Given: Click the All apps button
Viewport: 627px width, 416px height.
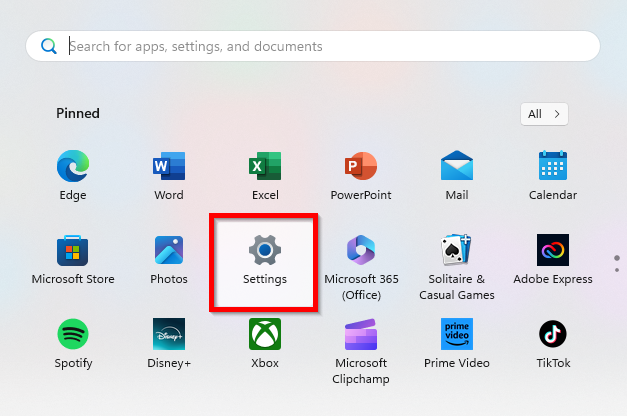Looking at the screenshot, I should pyautogui.click(x=544, y=114).
